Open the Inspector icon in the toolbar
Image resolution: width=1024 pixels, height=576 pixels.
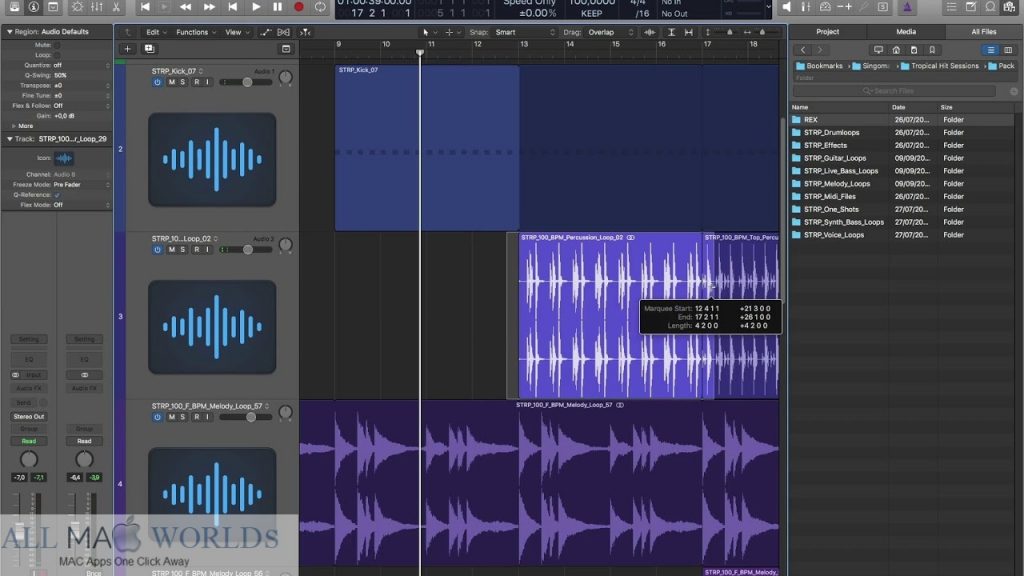click(x=33, y=9)
